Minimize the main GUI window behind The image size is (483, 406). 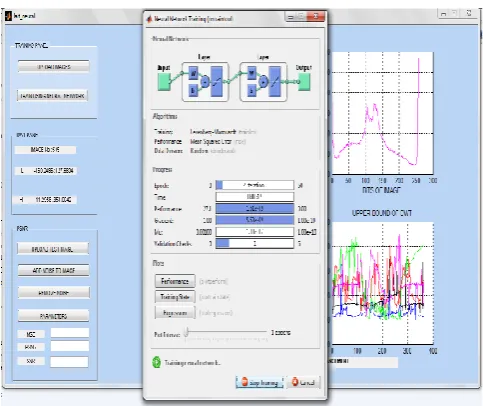click(x=443, y=14)
